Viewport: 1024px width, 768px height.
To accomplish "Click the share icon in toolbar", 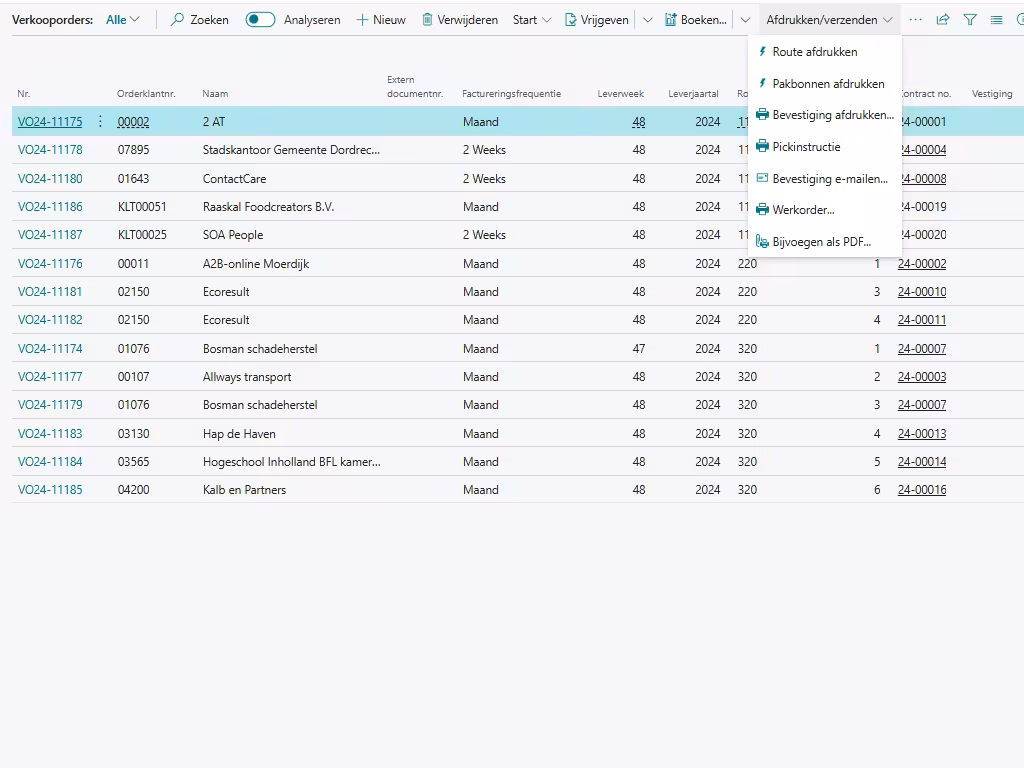I will point(942,20).
